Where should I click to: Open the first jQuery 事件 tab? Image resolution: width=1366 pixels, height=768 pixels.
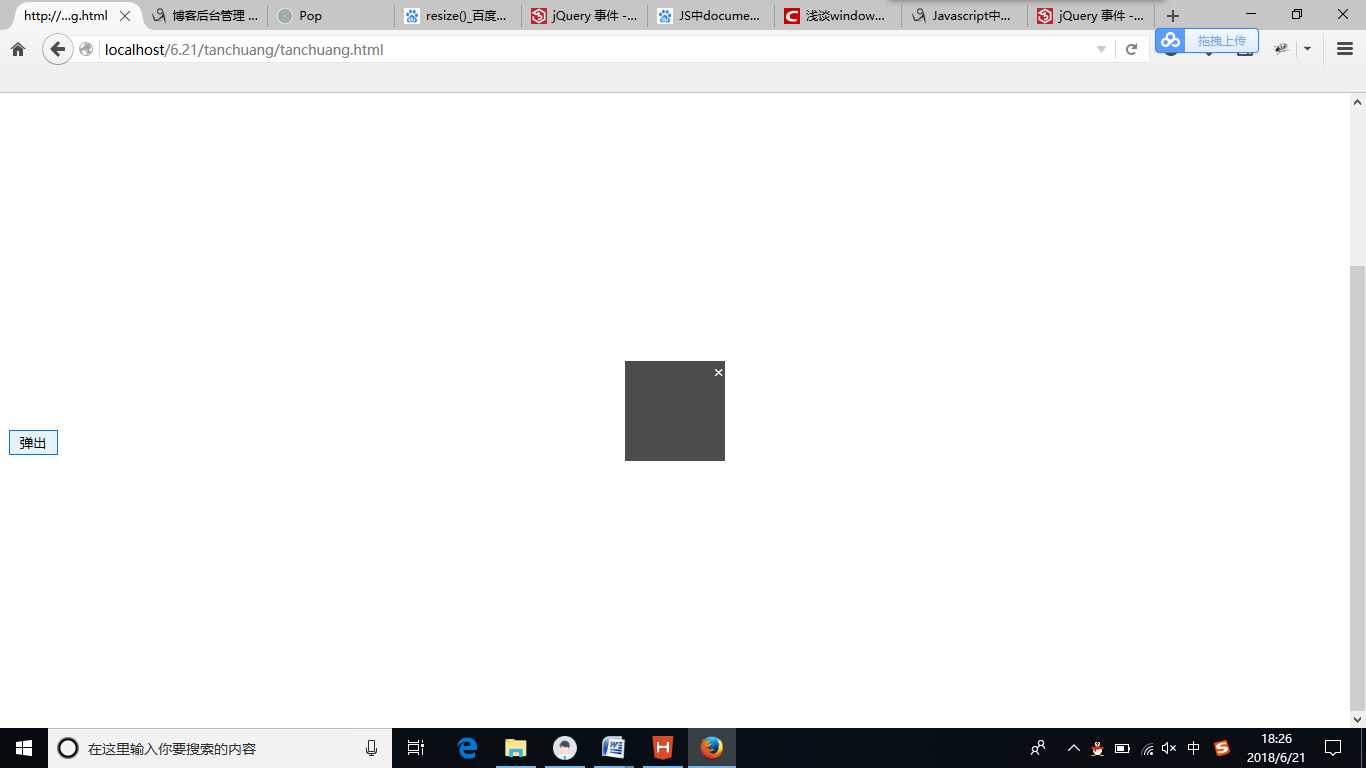(x=584, y=16)
